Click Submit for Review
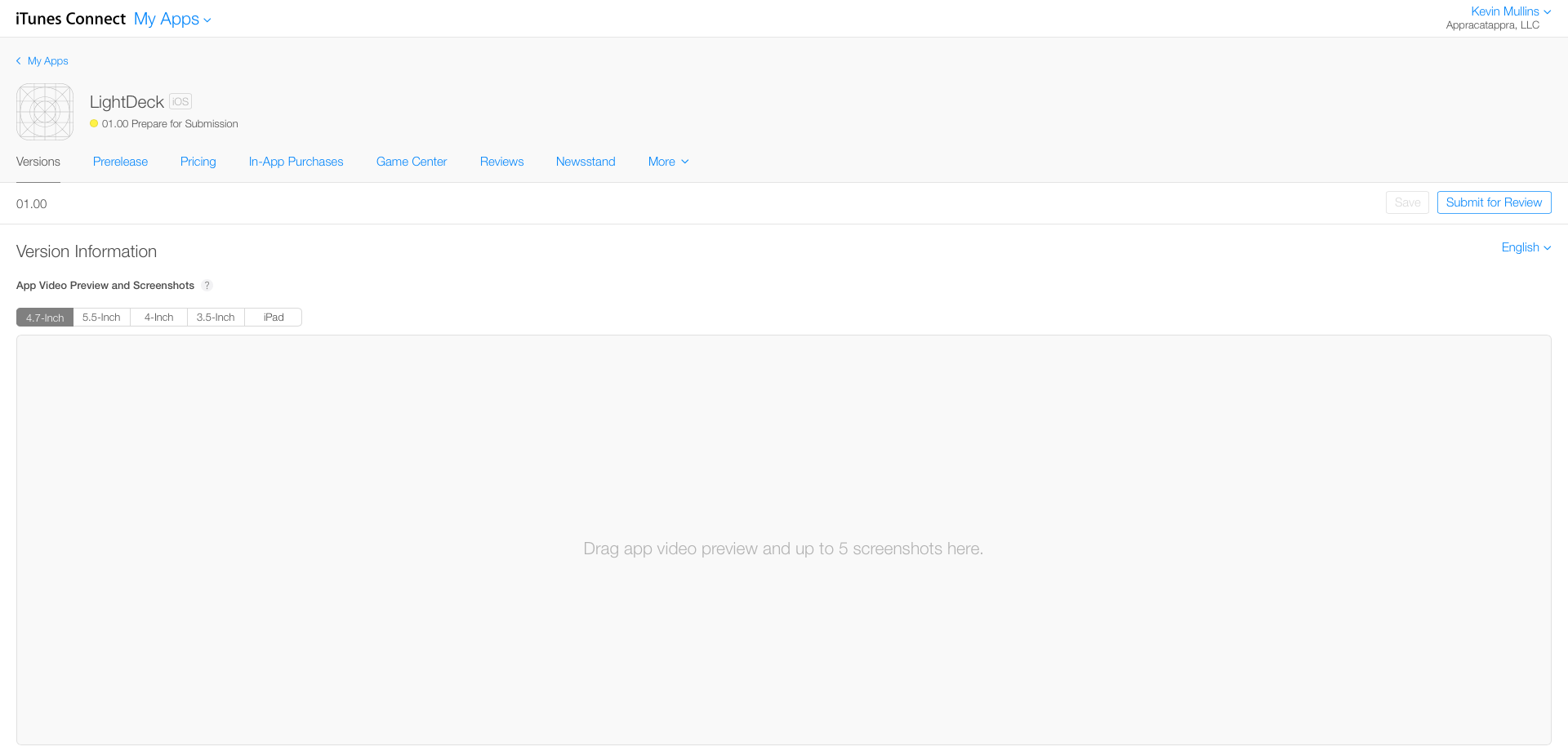1568x751 pixels. tap(1493, 202)
